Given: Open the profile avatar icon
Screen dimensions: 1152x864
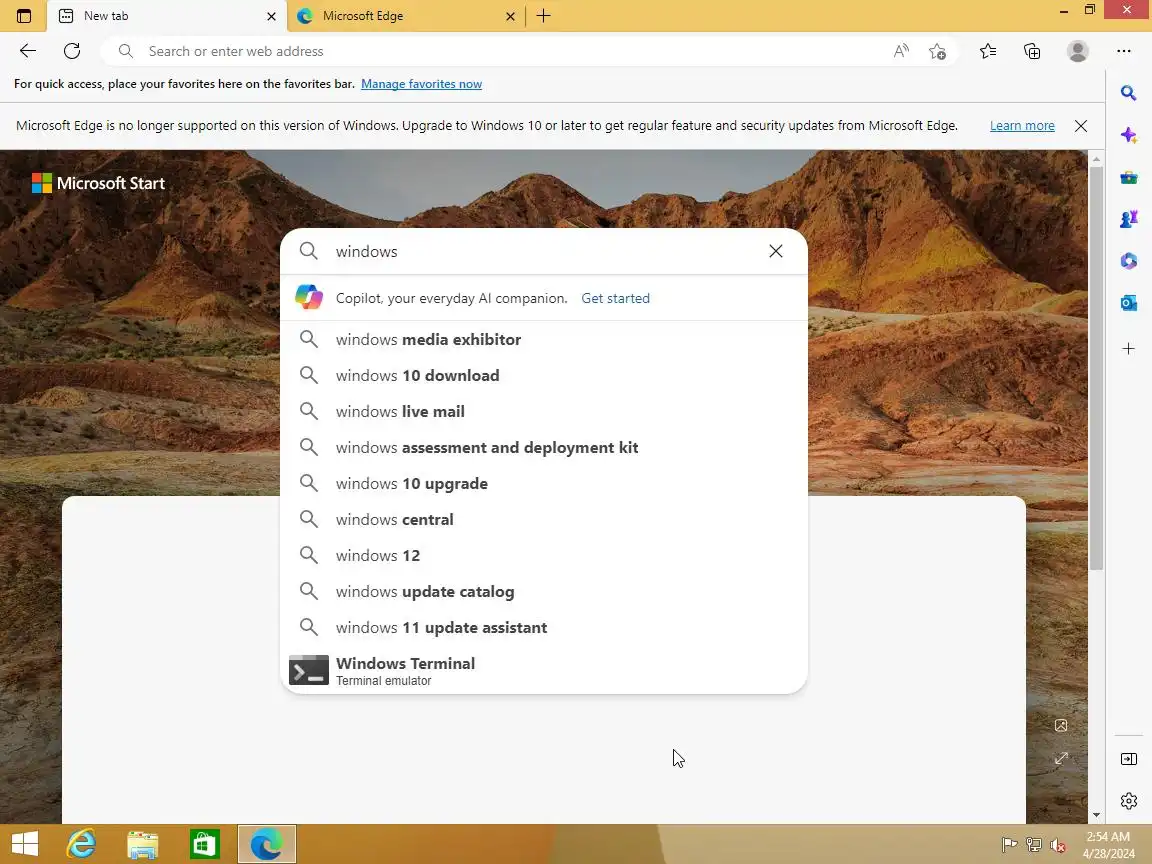Looking at the screenshot, I should [1077, 51].
